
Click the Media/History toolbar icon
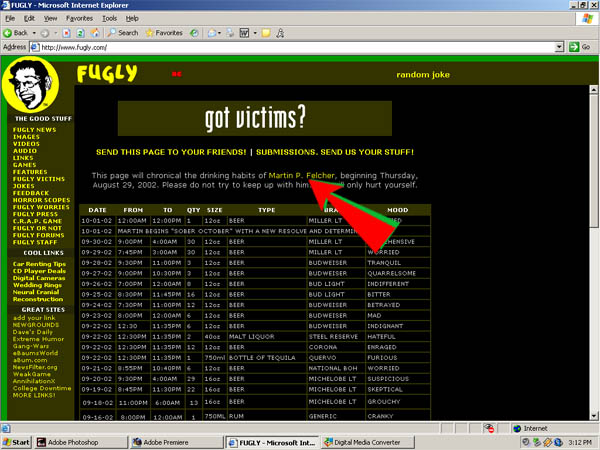(x=194, y=33)
